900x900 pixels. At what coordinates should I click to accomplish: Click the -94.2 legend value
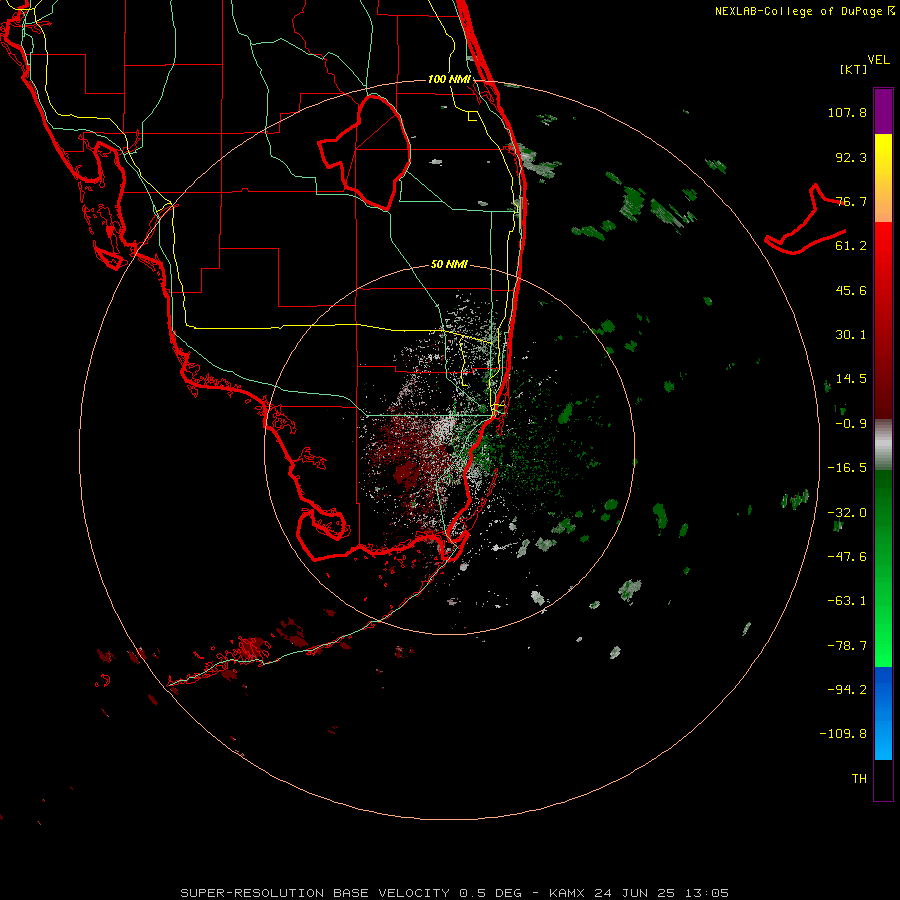[x=847, y=690]
